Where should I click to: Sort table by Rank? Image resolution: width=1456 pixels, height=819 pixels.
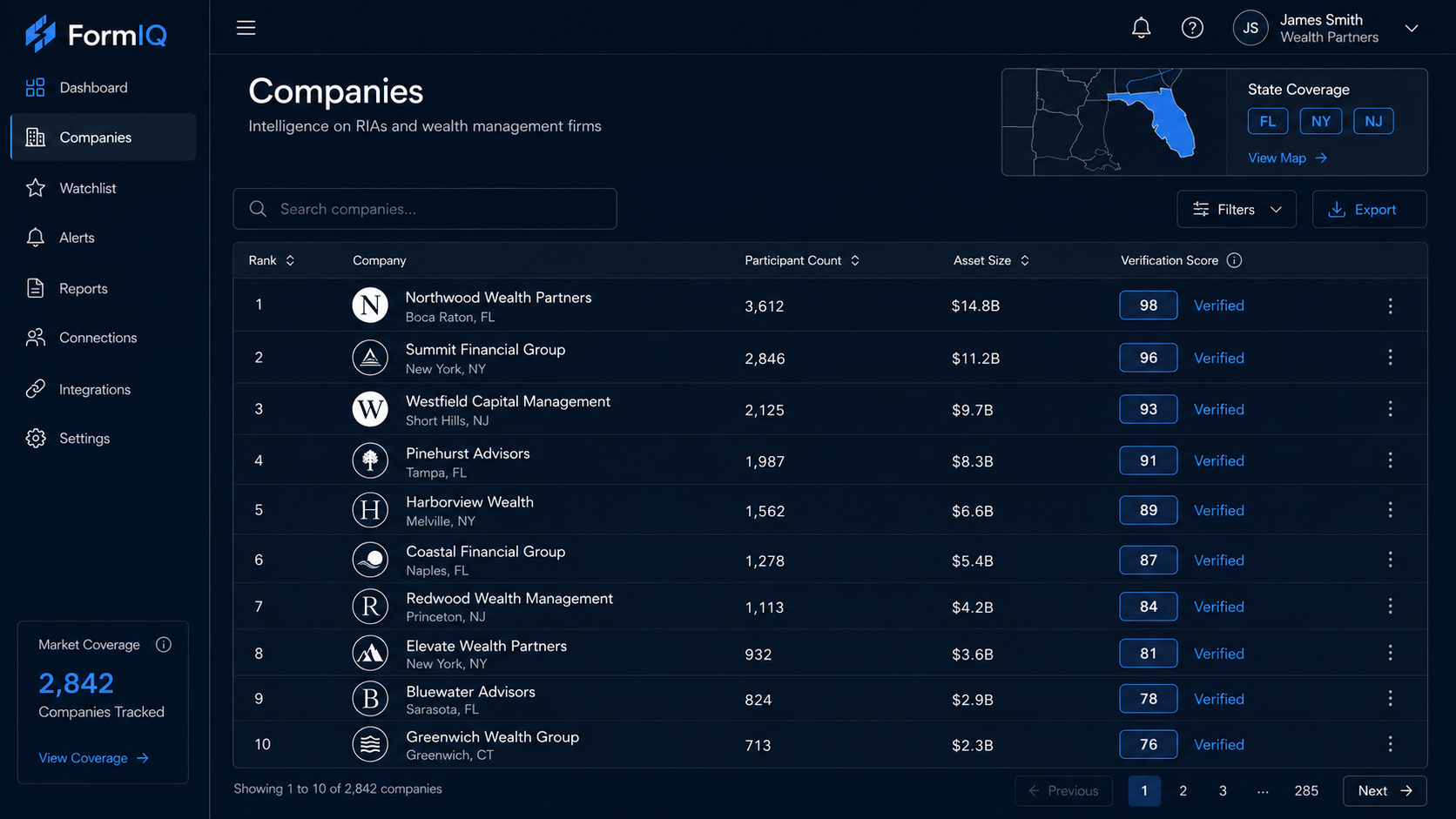(x=272, y=260)
